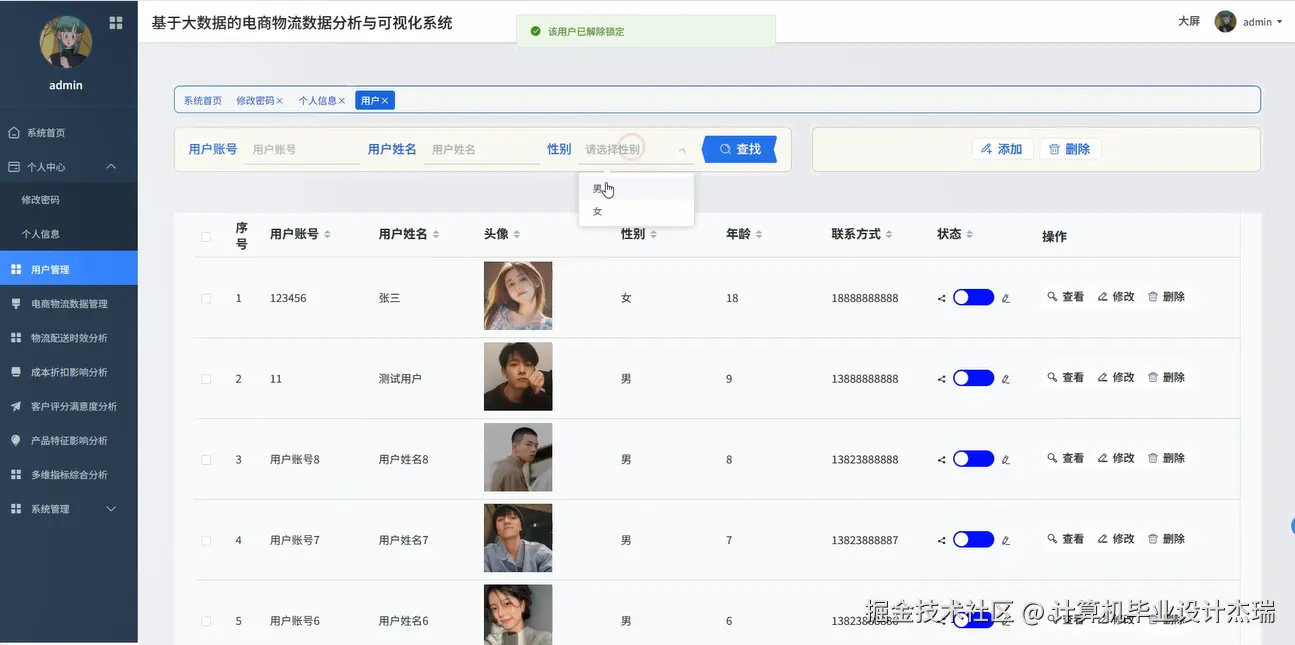
Task: Sort by 性别 using its header arrows
Action: pos(653,234)
